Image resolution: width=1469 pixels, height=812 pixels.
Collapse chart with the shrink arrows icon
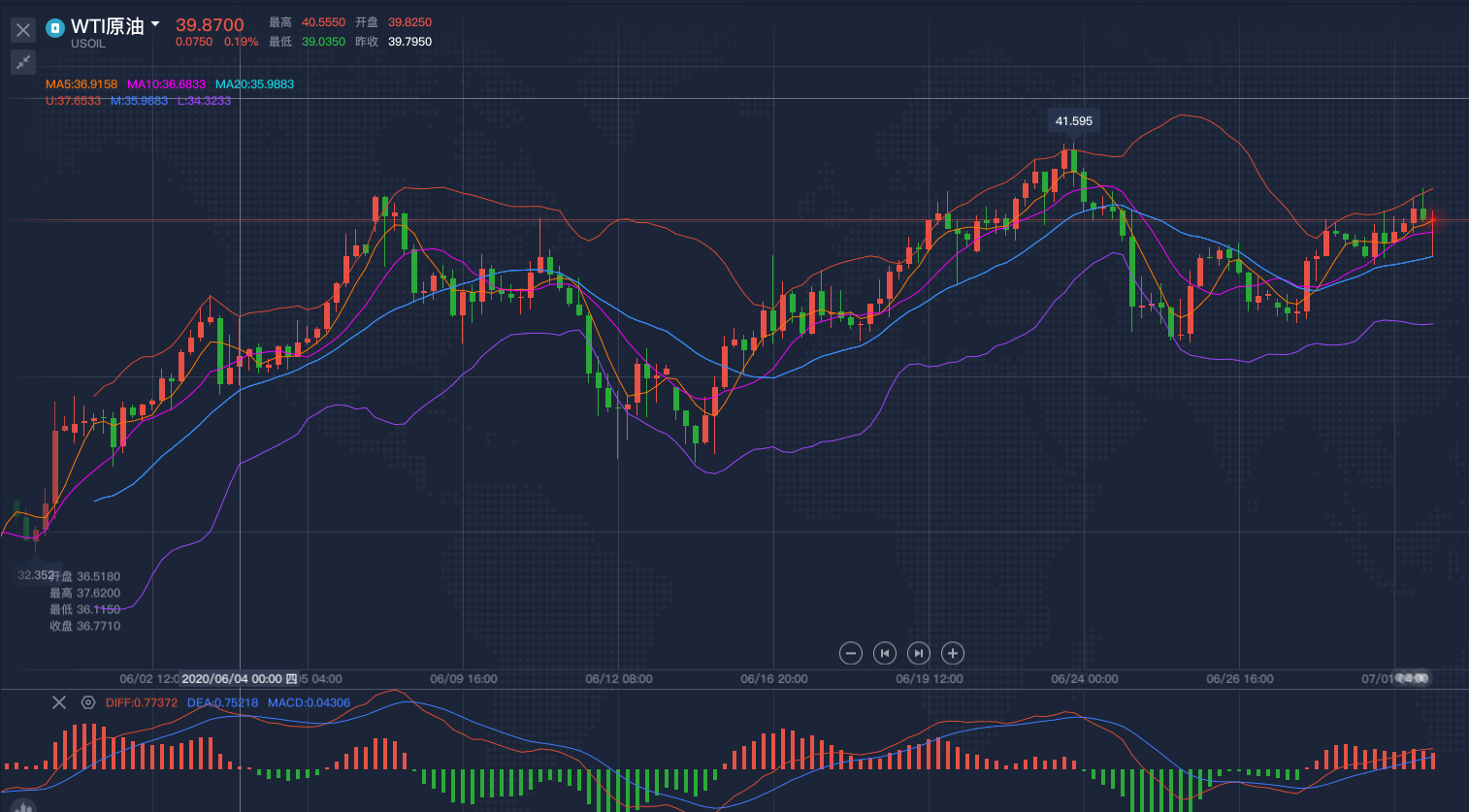(23, 62)
